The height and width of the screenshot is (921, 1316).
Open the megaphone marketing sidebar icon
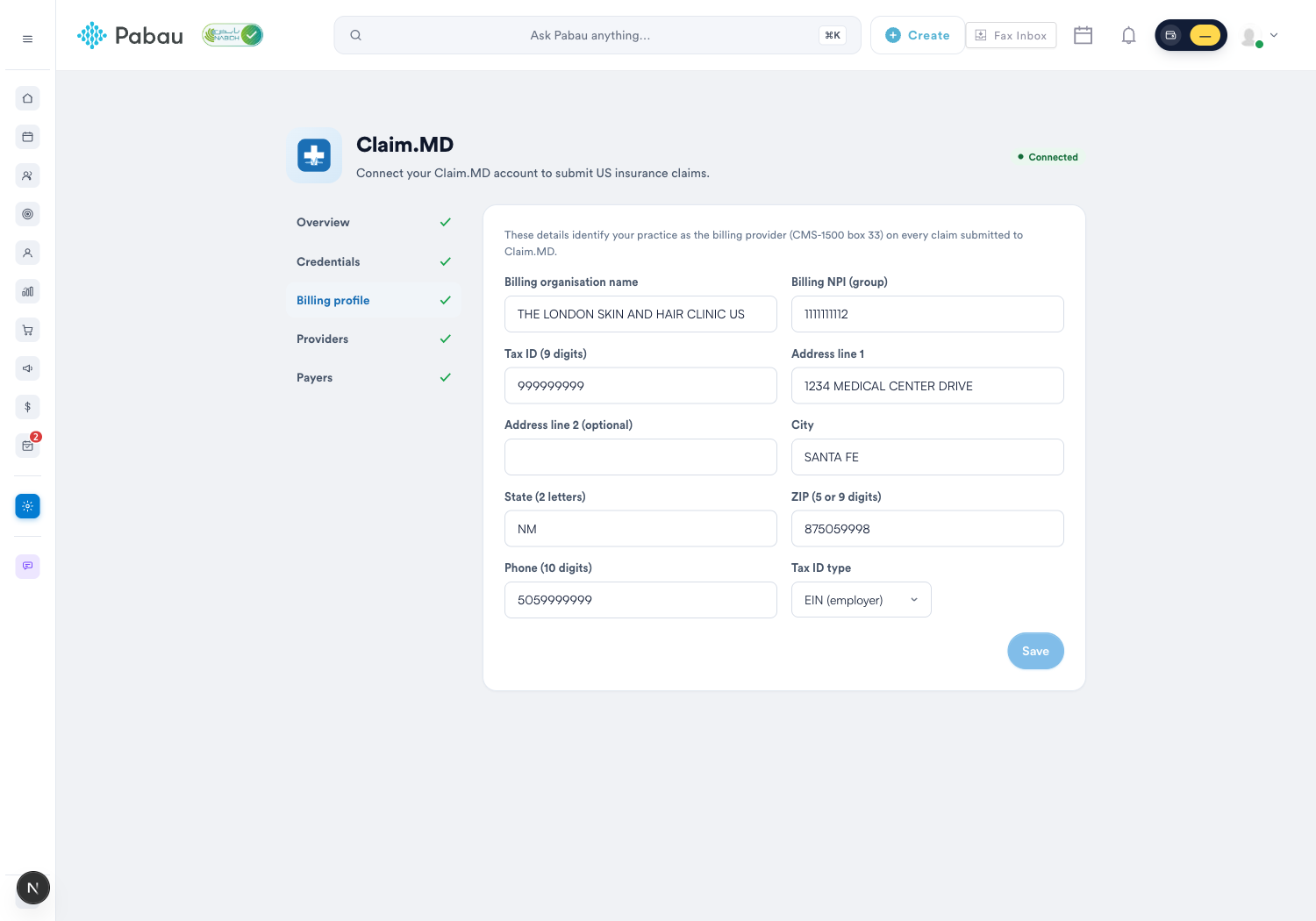click(27, 368)
